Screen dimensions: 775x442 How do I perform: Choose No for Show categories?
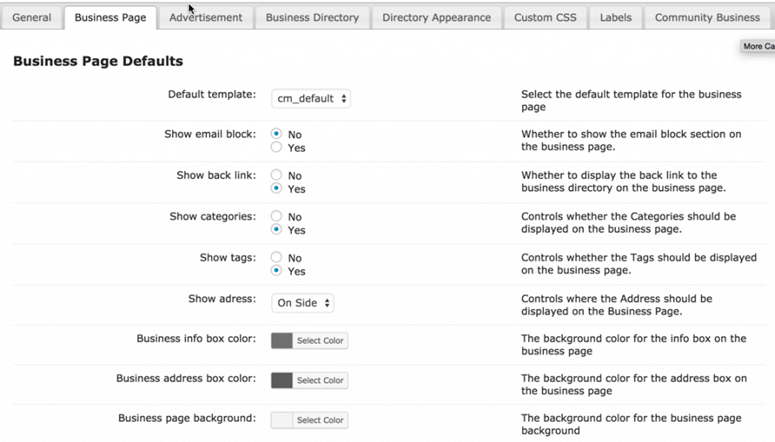277,216
